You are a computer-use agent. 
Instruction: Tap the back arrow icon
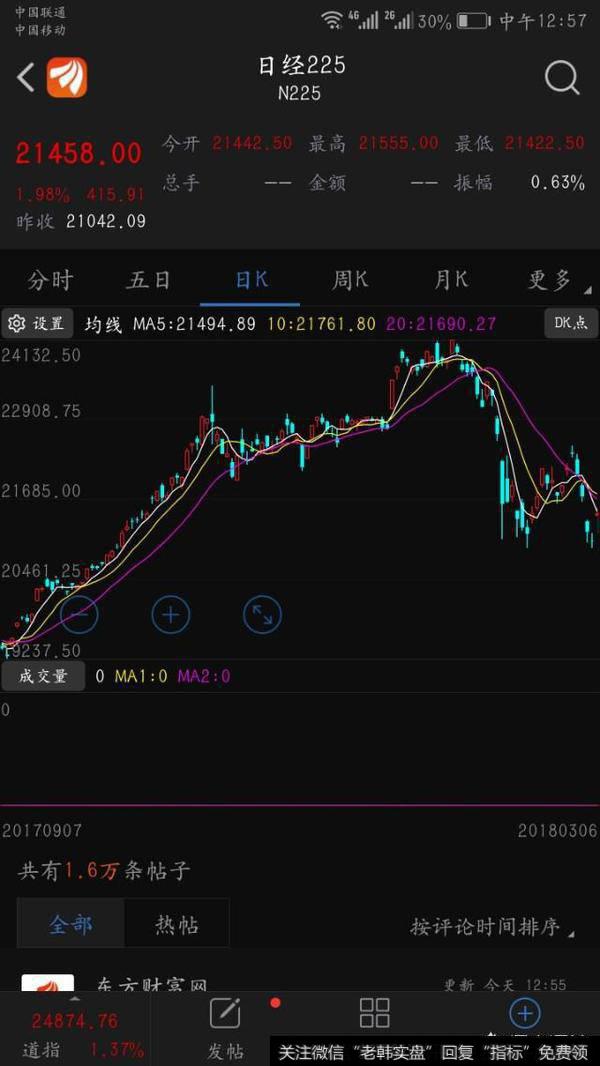pyautogui.click(x=26, y=78)
